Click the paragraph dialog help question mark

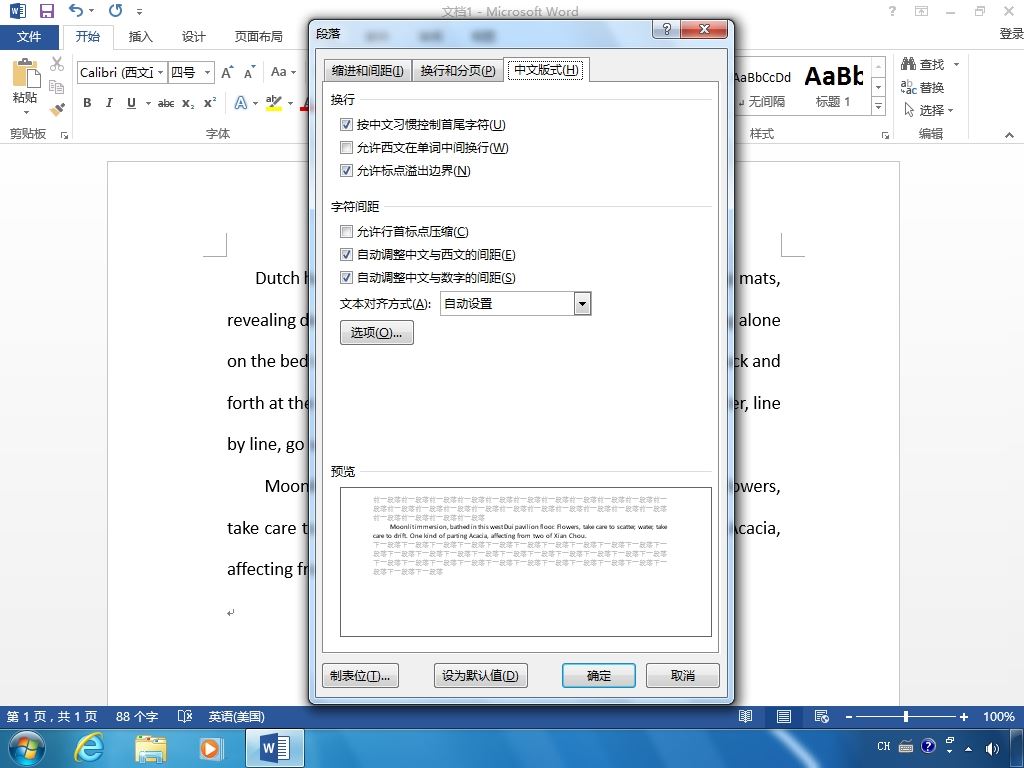point(666,29)
